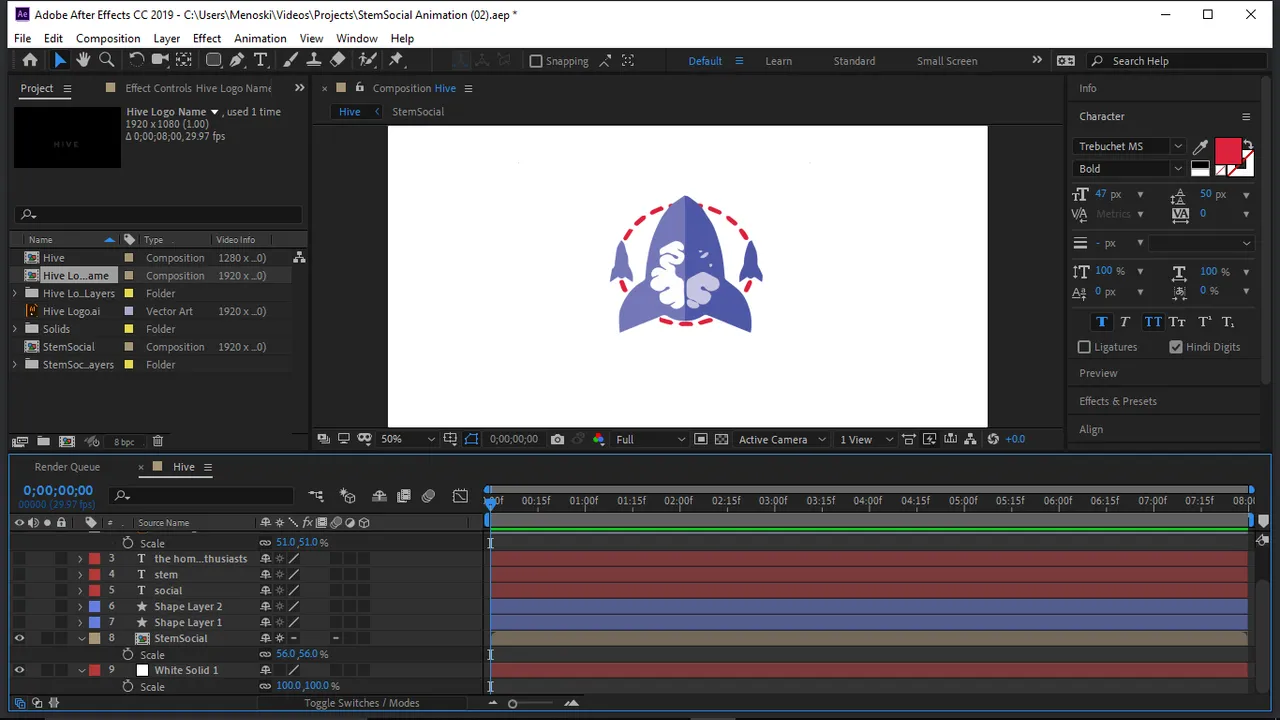
Task: Collapse the StemSocial layer properties
Action: [81, 638]
